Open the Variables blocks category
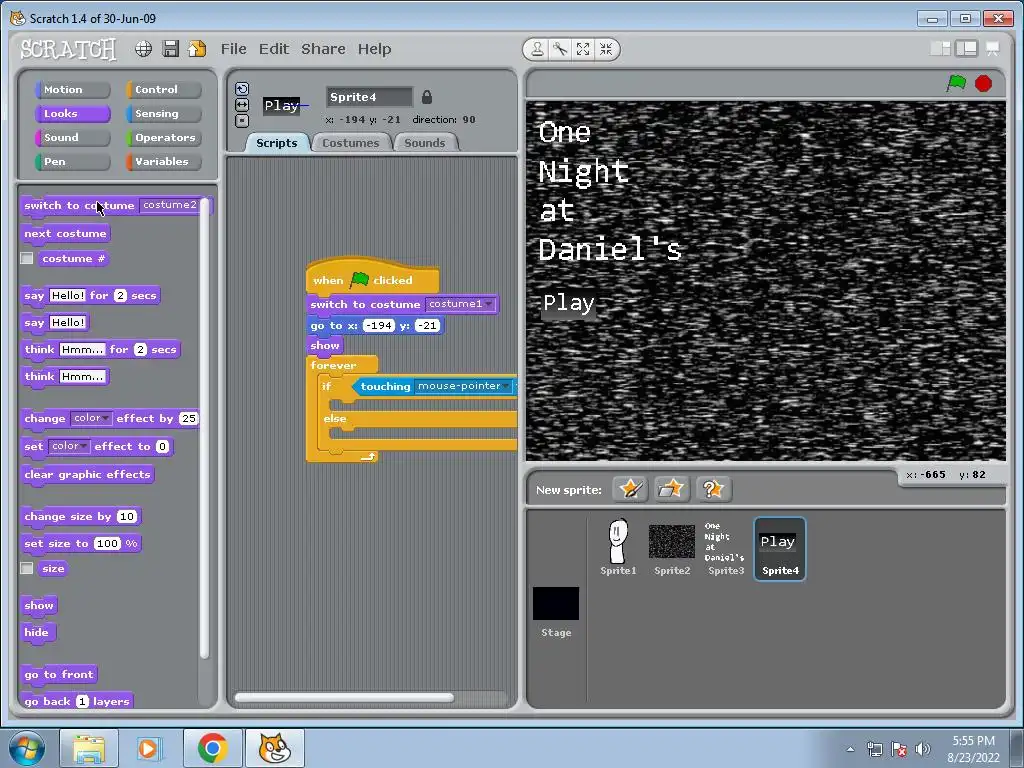This screenshot has height=768, width=1024. (x=163, y=162)
